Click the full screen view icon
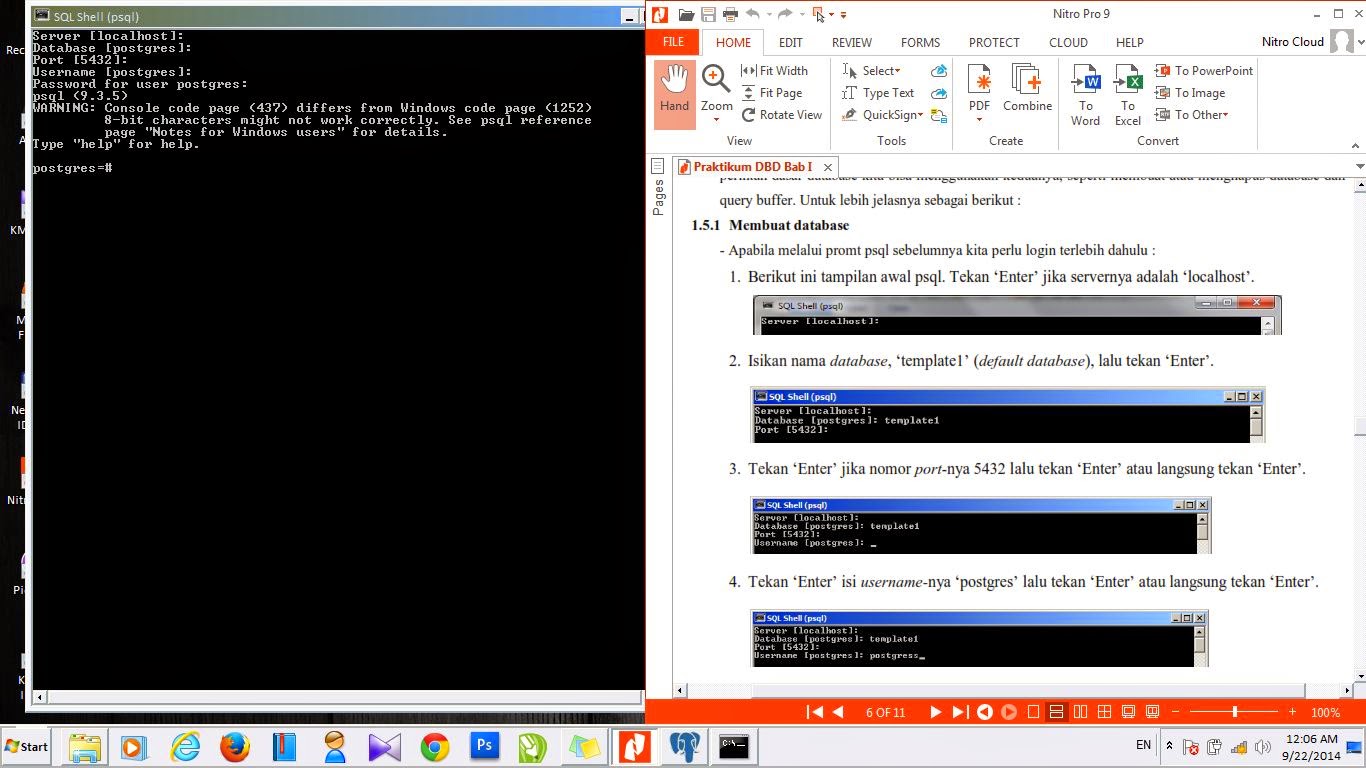 tap(1129, 712)
